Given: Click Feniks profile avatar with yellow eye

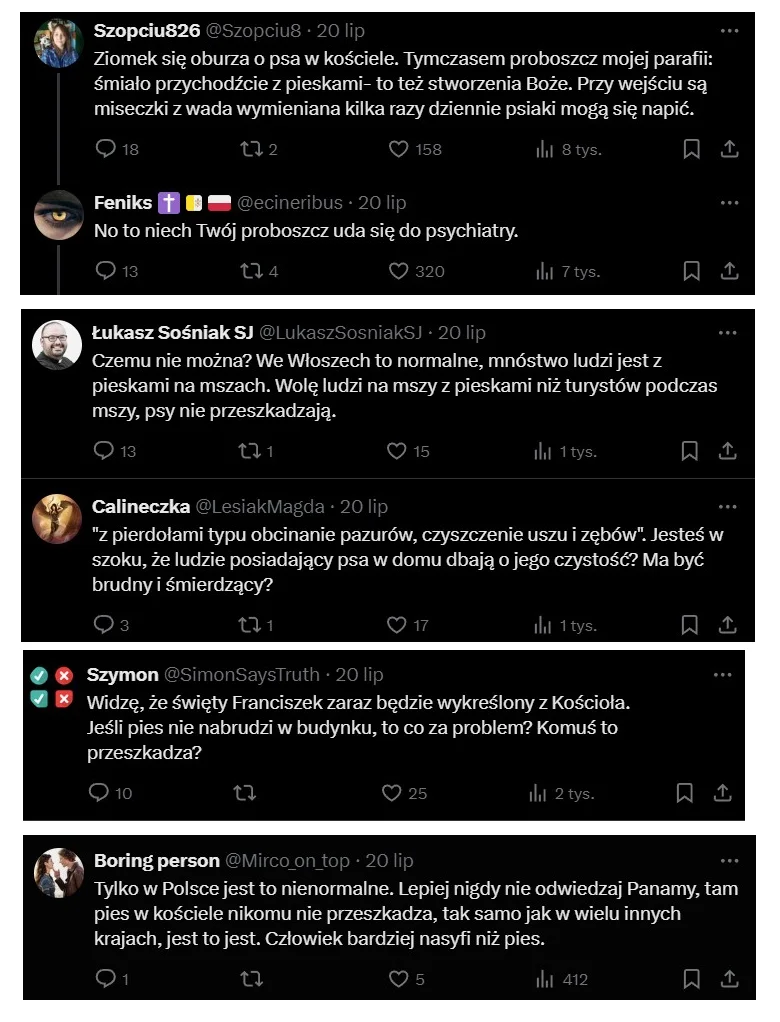Looking at the screenshot, I should (x=58, y=216).
